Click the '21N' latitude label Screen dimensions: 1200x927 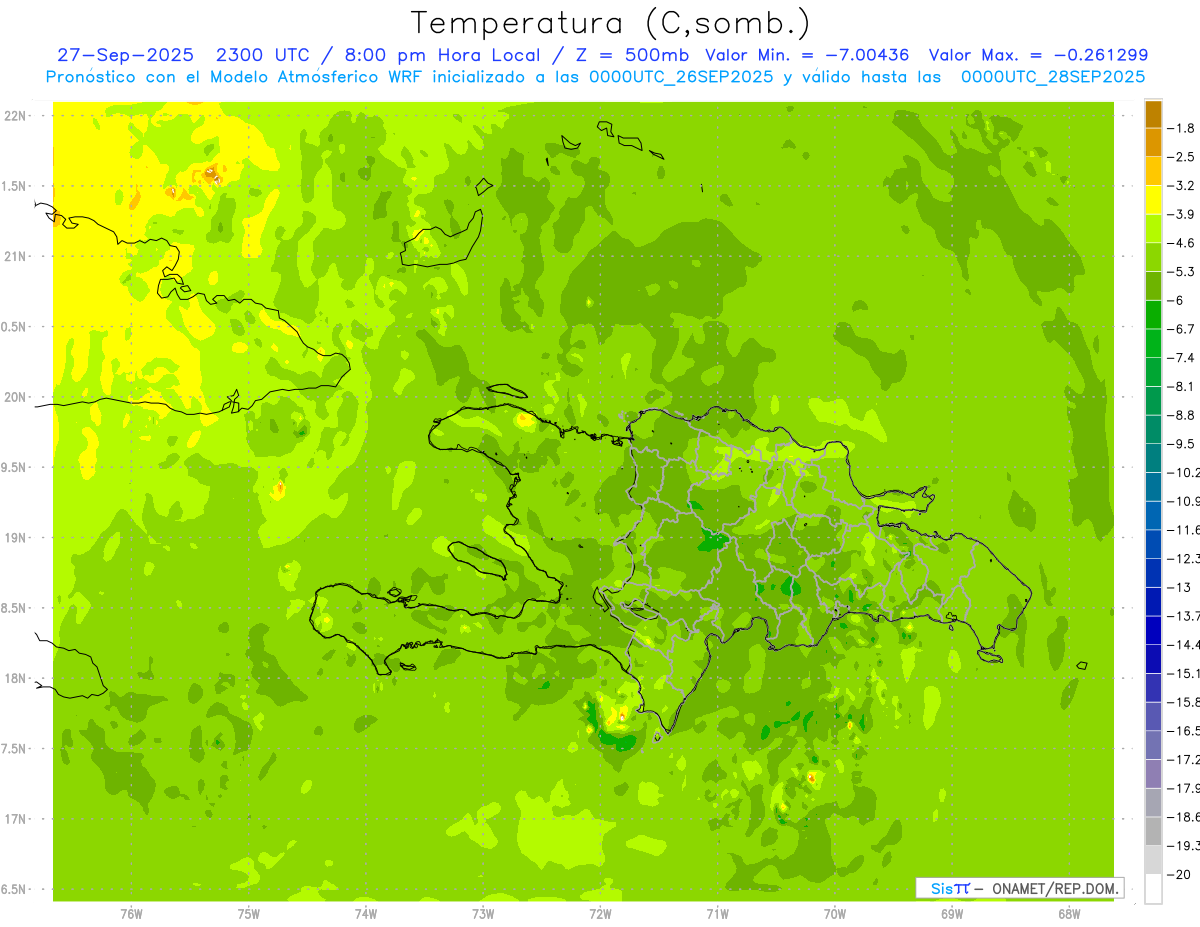tap(16, 257)
